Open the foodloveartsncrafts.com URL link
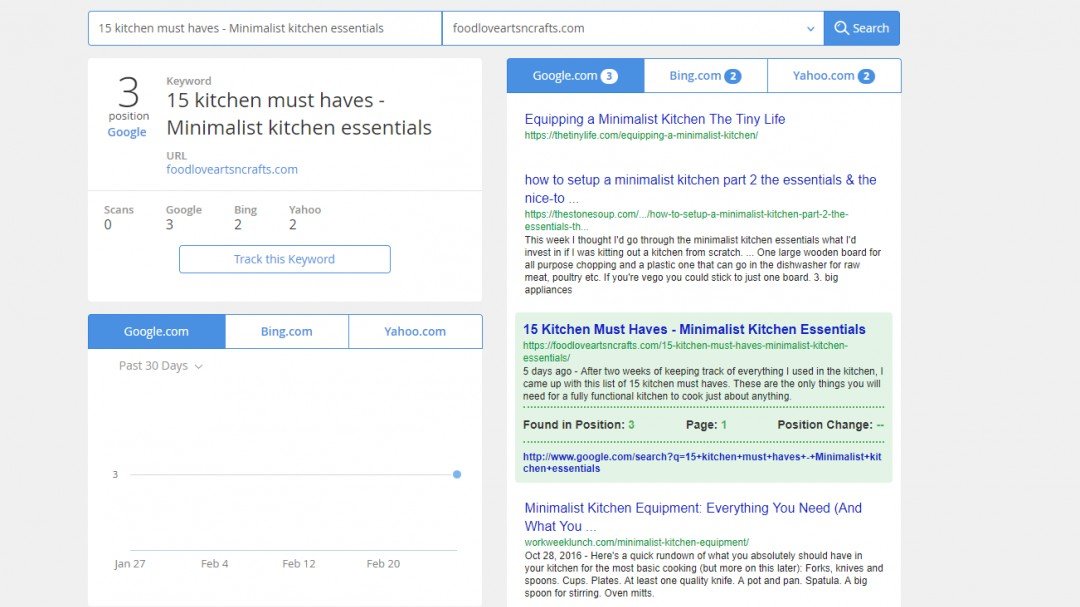The width and height of the screenshot is (1080, 607). click(231, 169)
